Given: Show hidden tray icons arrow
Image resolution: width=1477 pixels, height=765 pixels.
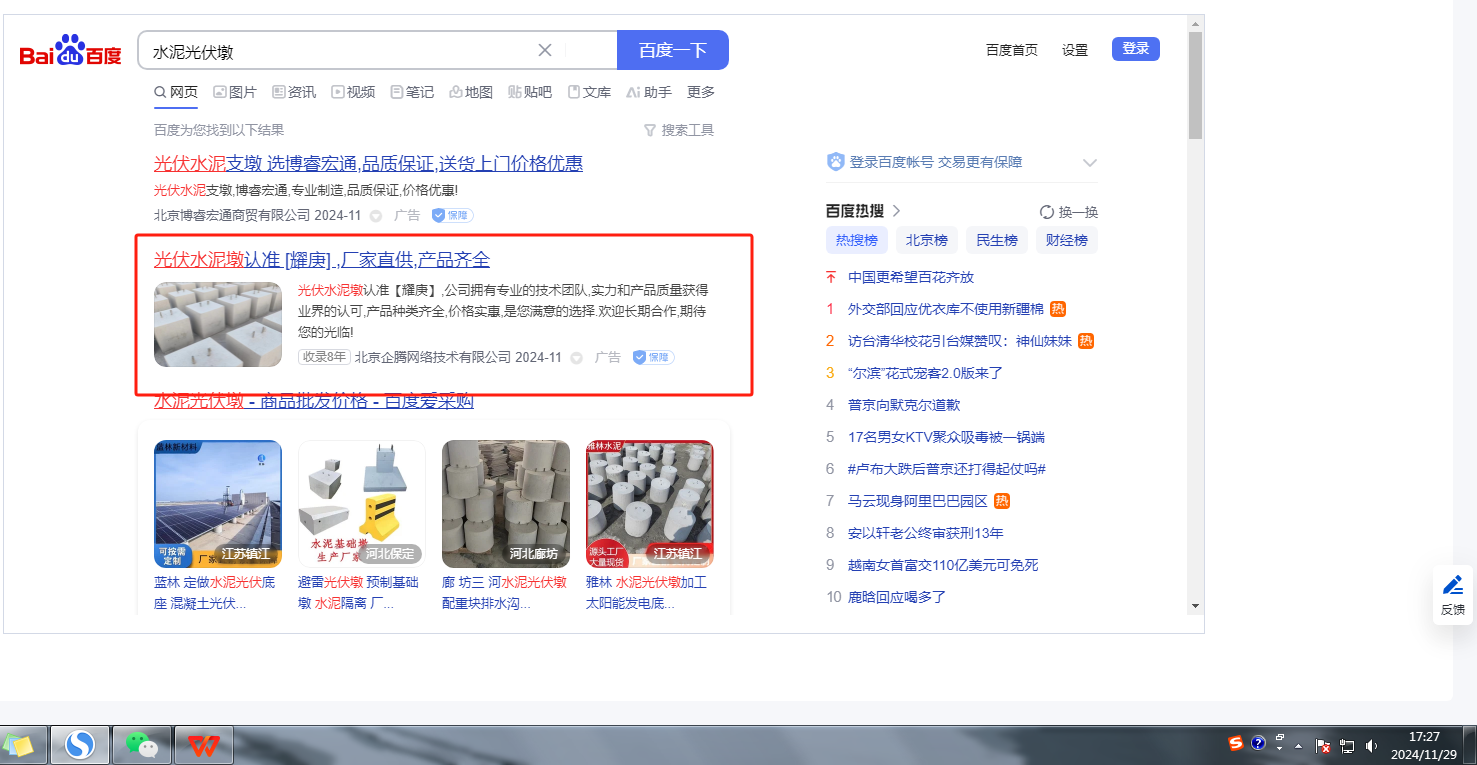Looking at the screenshot, I should pyautogui.click(x=1299, y=746).
